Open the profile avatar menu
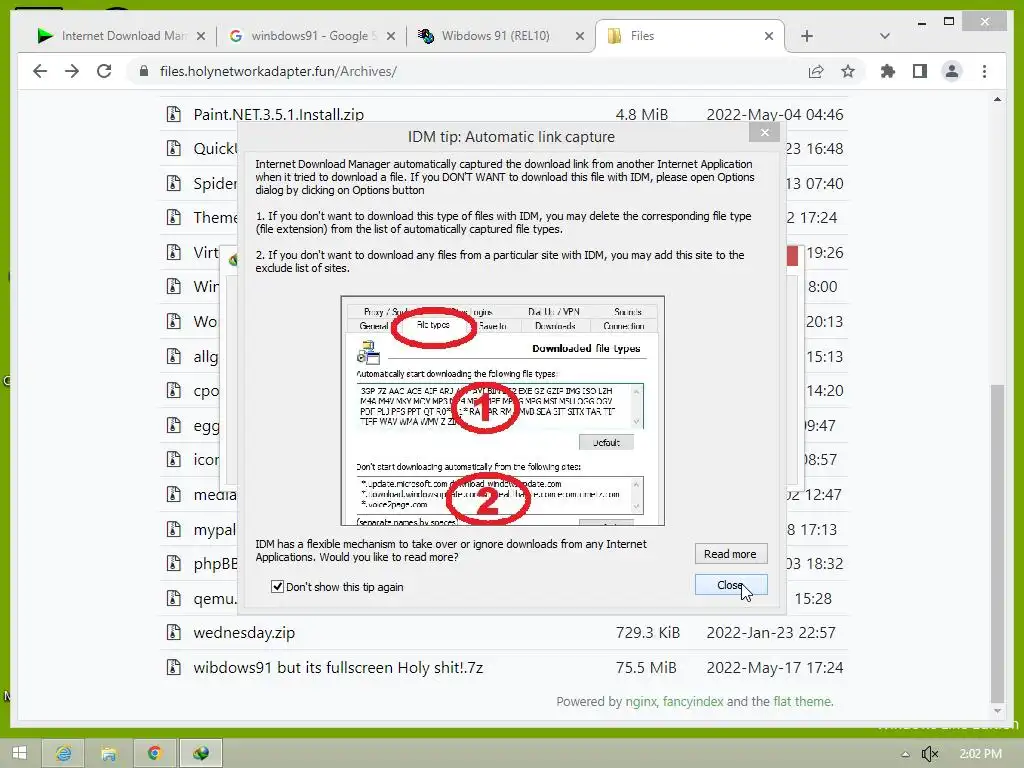 click(952, 71)
